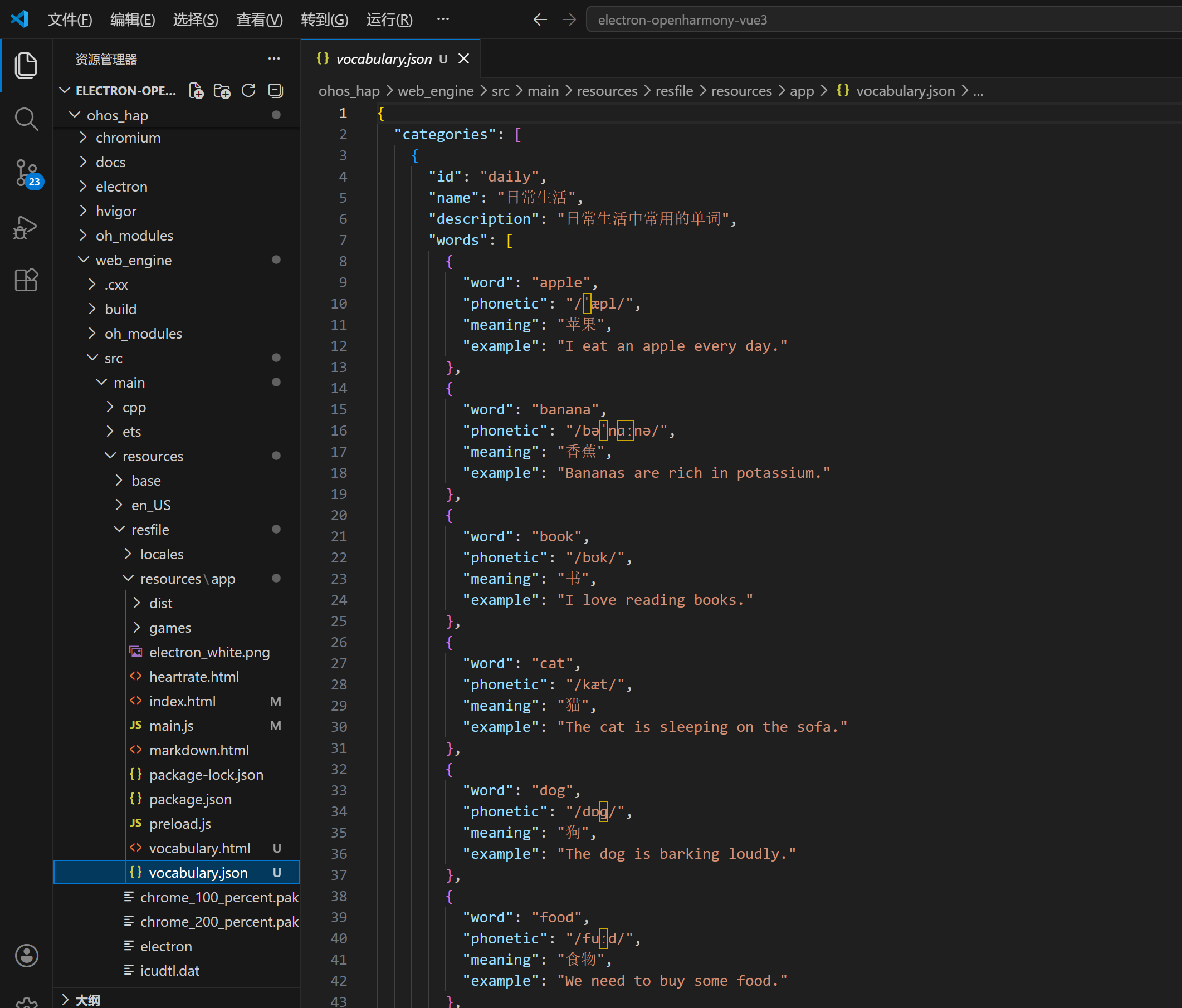Open the Extensions view
Image resolution: width=1182 pixels, height=1008 pixels.
click(x=26, y=280)
